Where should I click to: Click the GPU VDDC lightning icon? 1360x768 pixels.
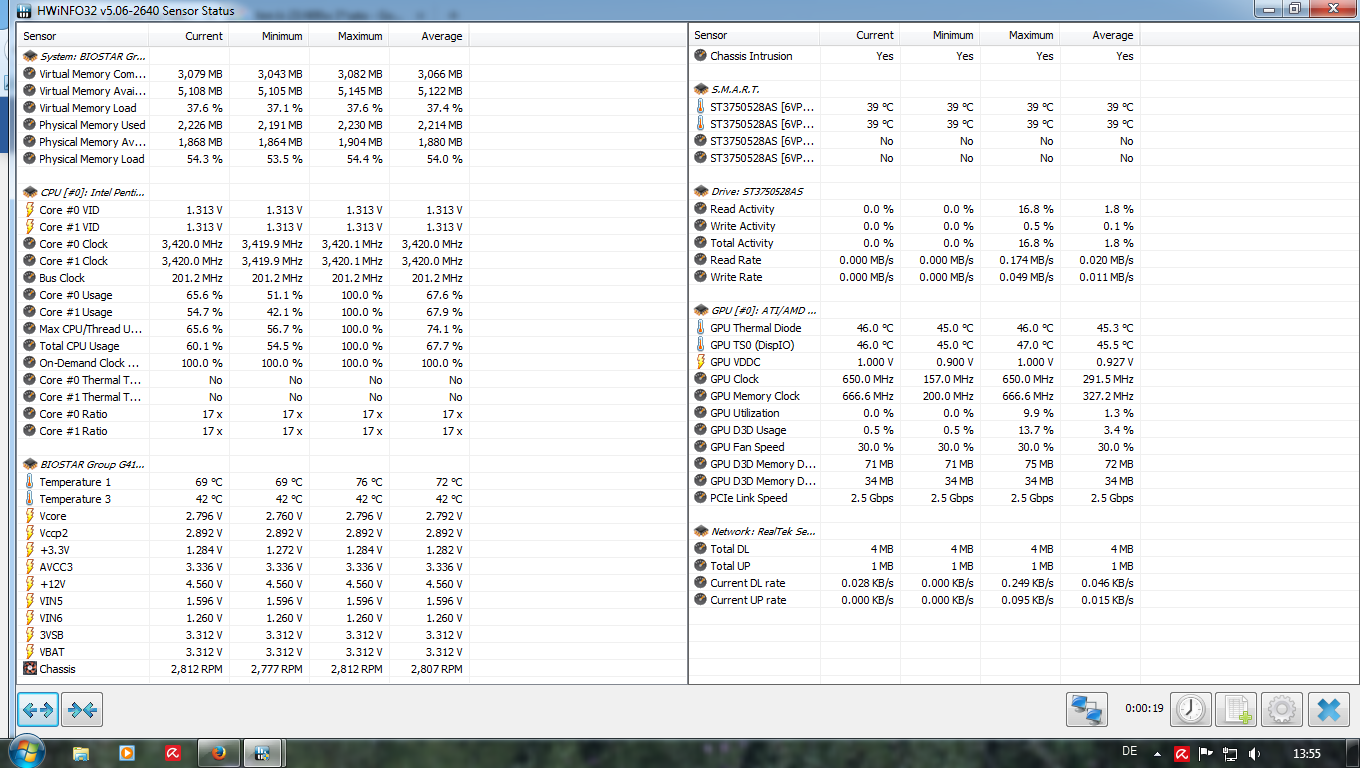click(x=701, y=362)
